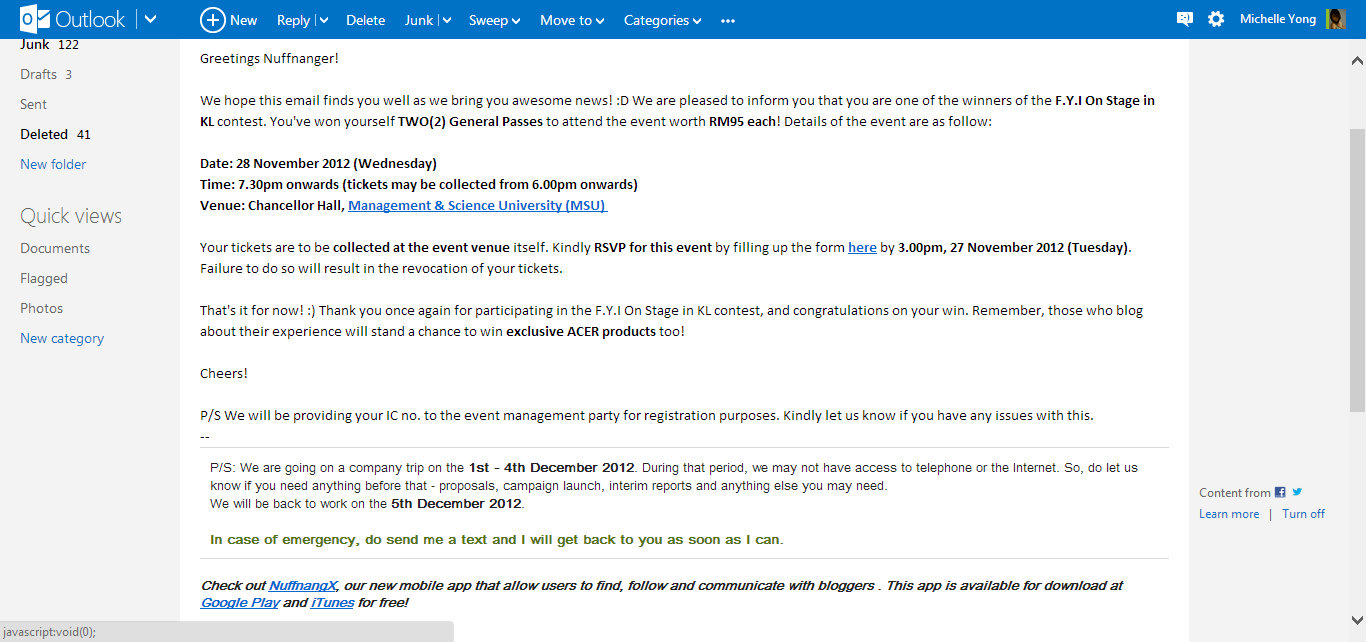The width and height of the screenshot is (1366, 642).
Task: Open the NuffnangX link
Action: 304,586
